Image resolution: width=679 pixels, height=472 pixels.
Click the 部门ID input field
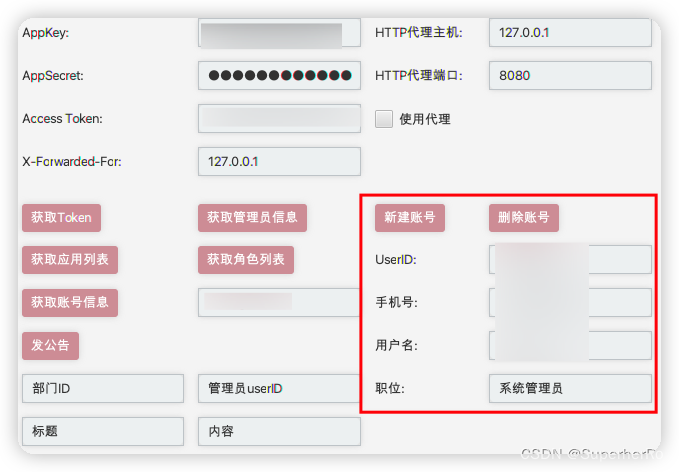point(103,388)
